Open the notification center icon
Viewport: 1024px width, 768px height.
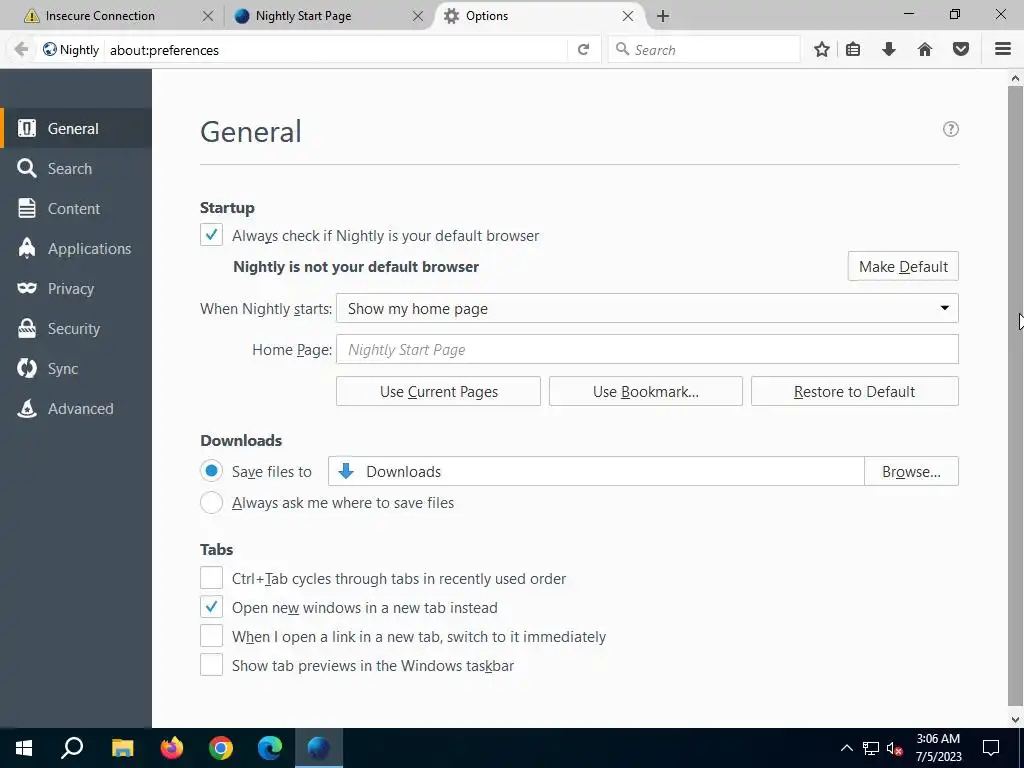point(991,748)
